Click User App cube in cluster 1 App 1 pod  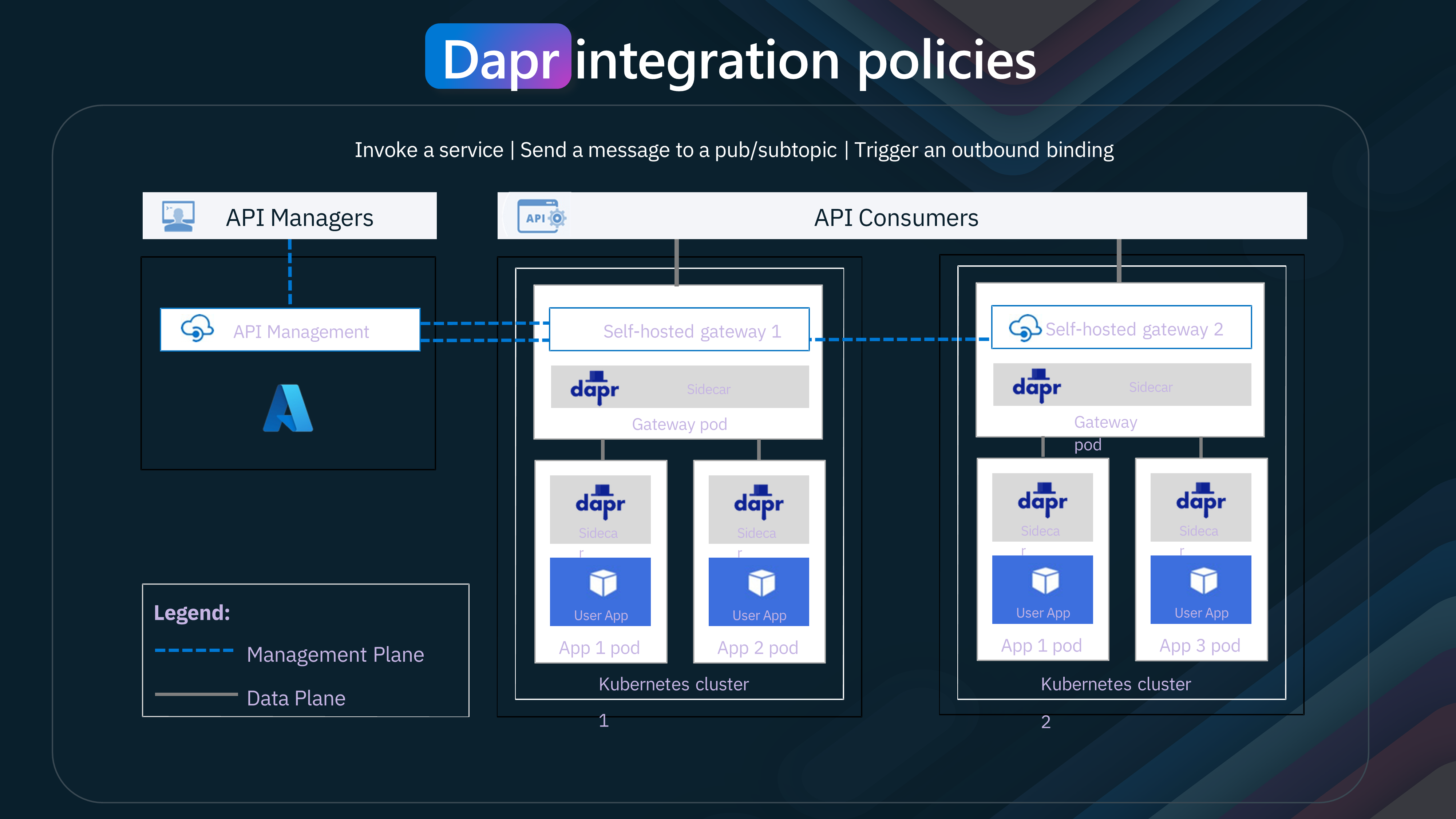[603, 583]
